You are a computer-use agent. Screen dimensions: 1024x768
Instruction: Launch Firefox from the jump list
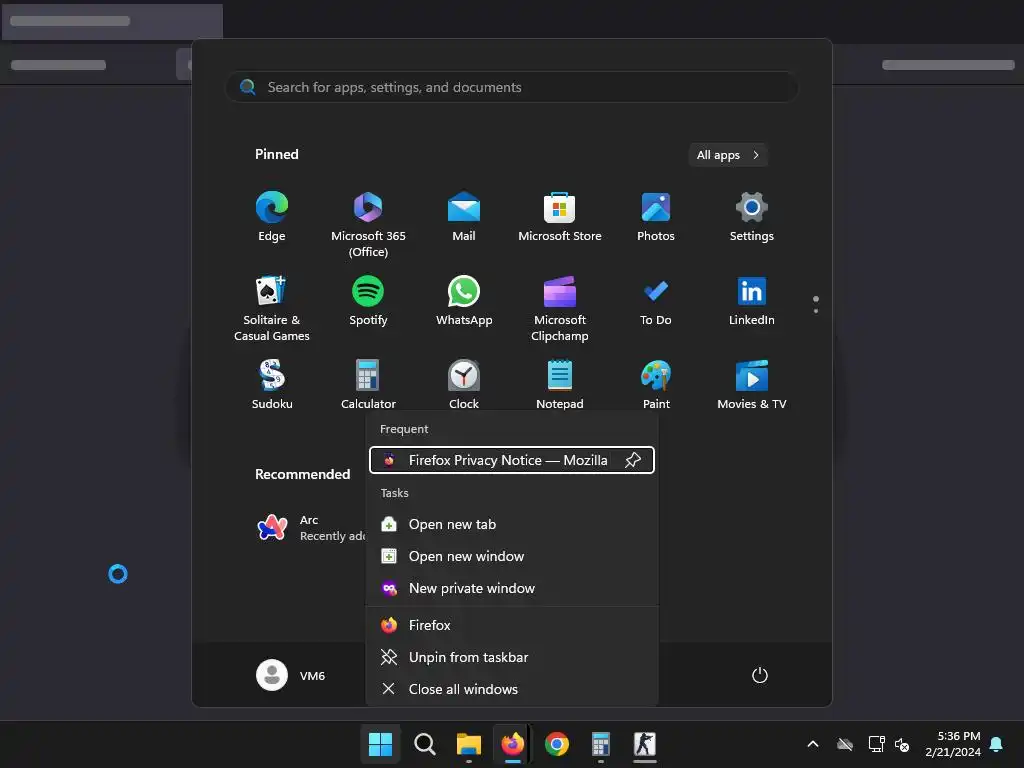click(511, 625)
